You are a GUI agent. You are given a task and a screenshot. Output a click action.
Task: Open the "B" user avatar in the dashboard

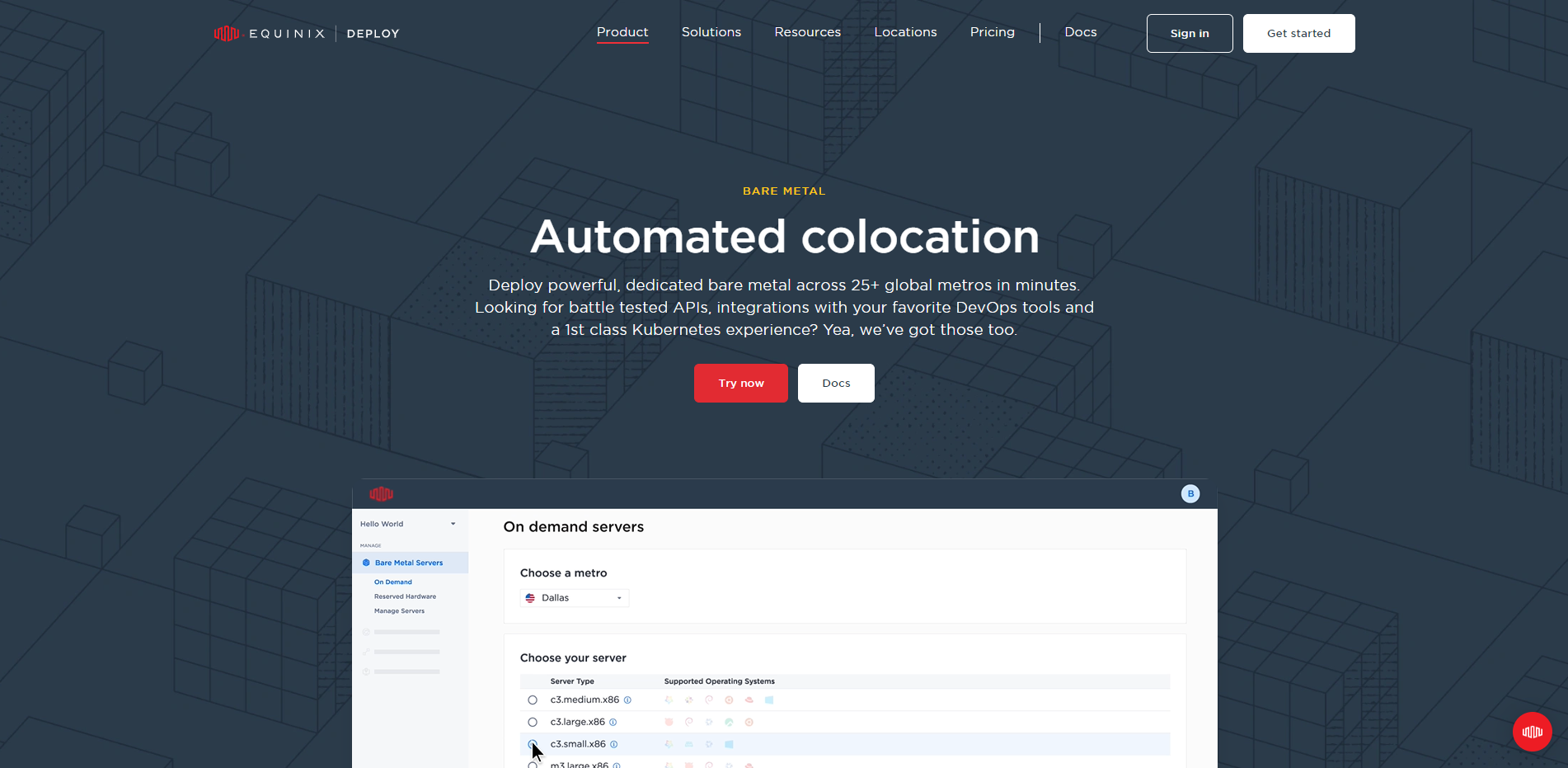(x=1190, y=493)
